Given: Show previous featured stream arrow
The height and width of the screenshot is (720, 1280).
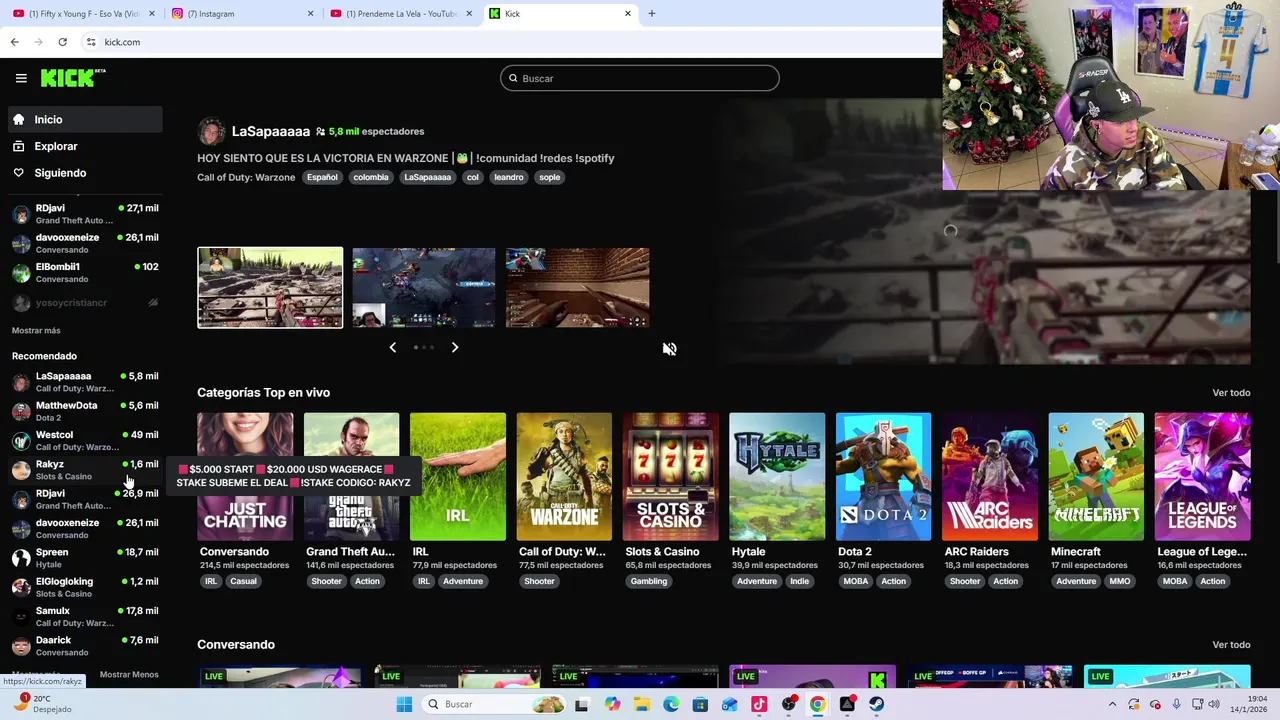Looking at the screenshot, I should point(392,347).
